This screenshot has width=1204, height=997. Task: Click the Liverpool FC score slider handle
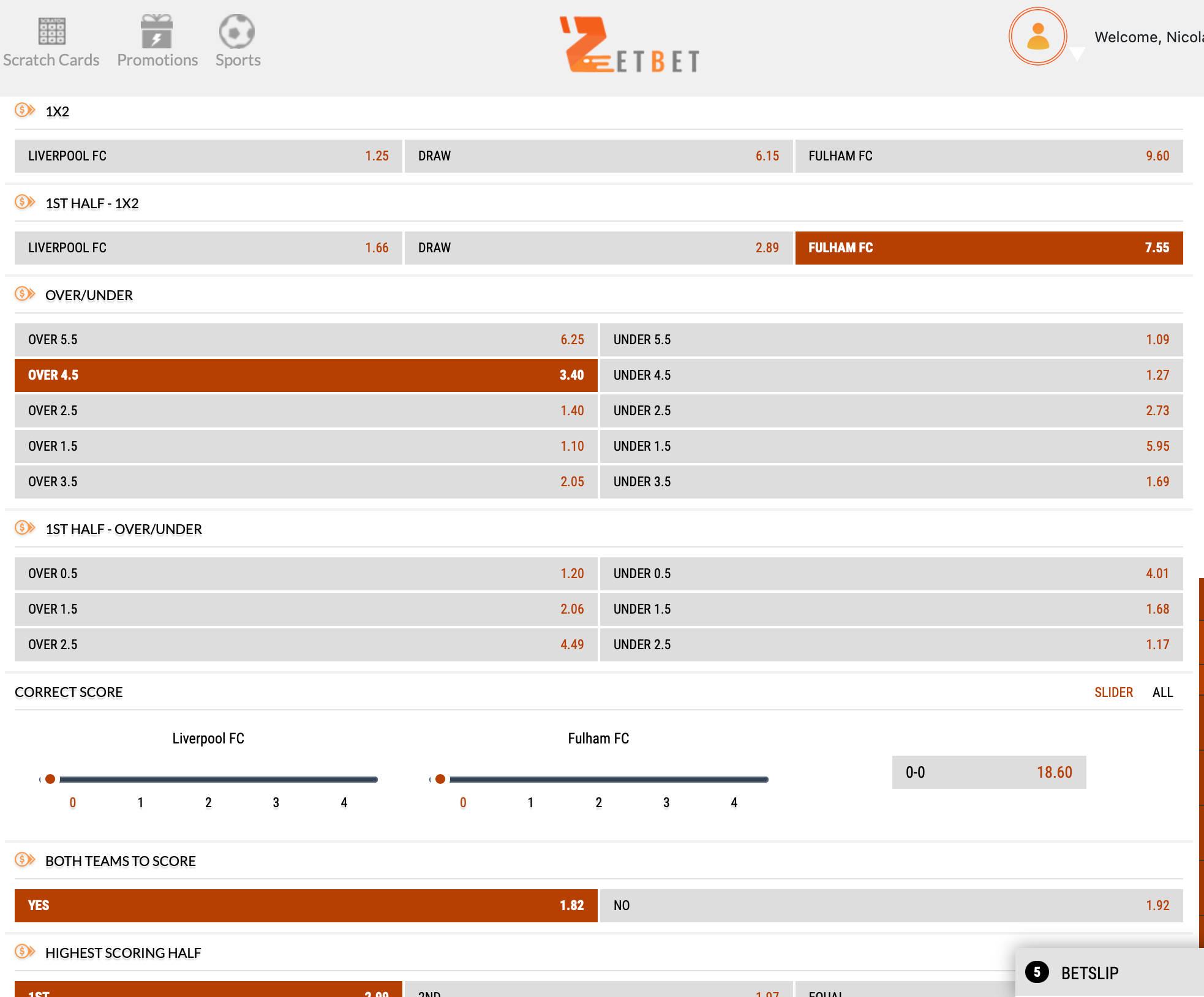[50, 779]
